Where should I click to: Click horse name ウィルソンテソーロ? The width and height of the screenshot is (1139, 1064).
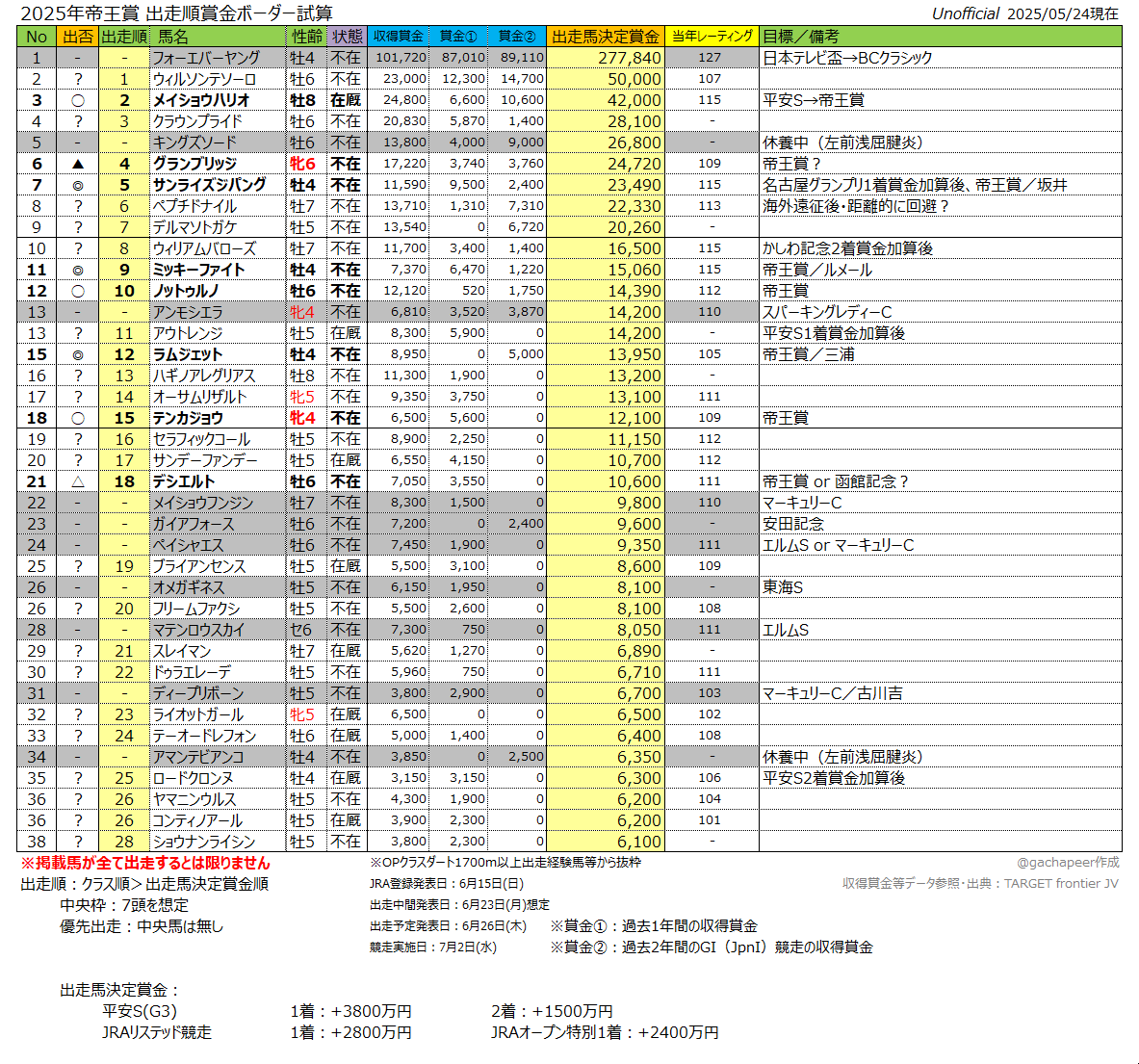204,78
